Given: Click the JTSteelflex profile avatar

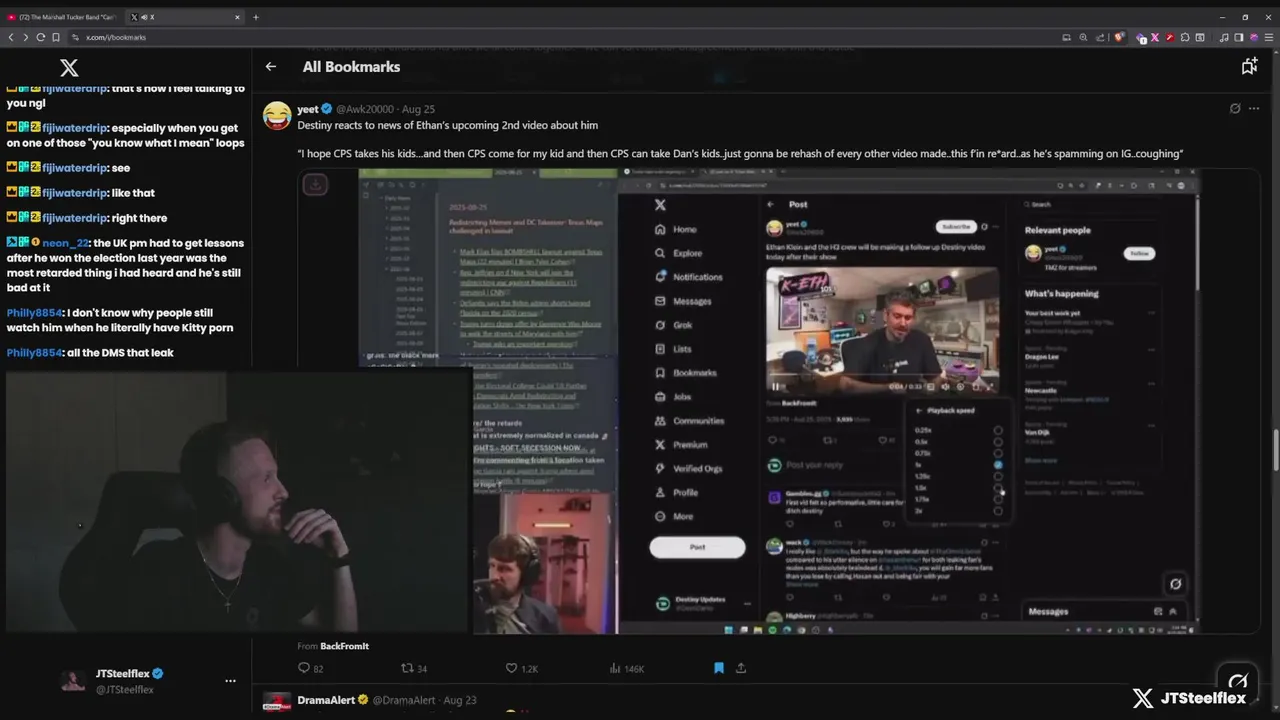Looking at the screenshot, I should pyautogui.click(x=73, y=681).
